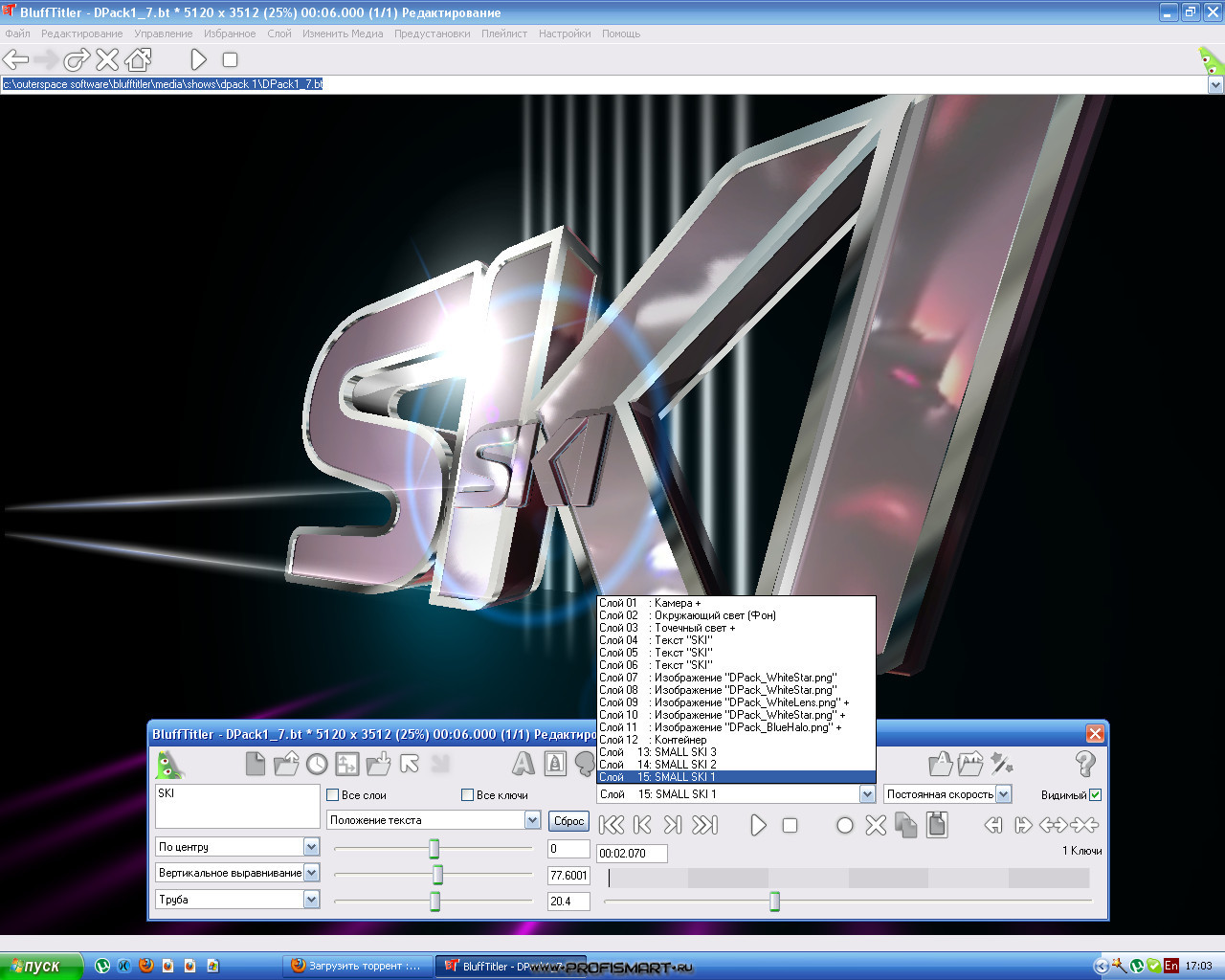Select layer 09 'DPack_WhiteLens.png' in list
1225x980 pixels.
click(x=736, y=702)
